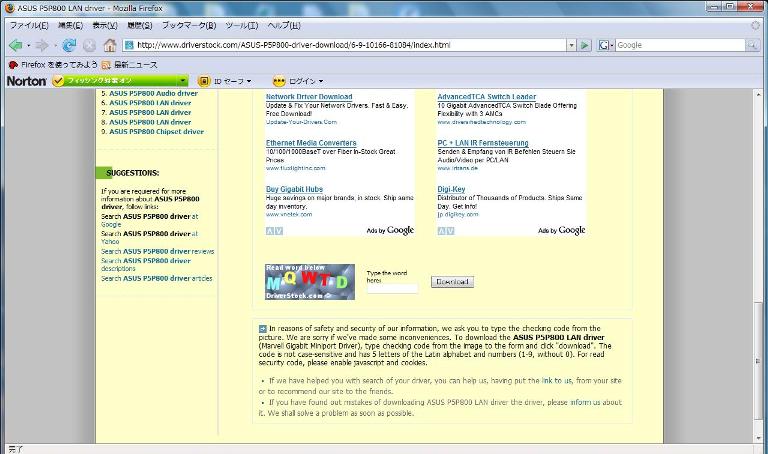Open the Tools menu (ツール)
Viewport: 768px width, 454px height.
(241, 25)
